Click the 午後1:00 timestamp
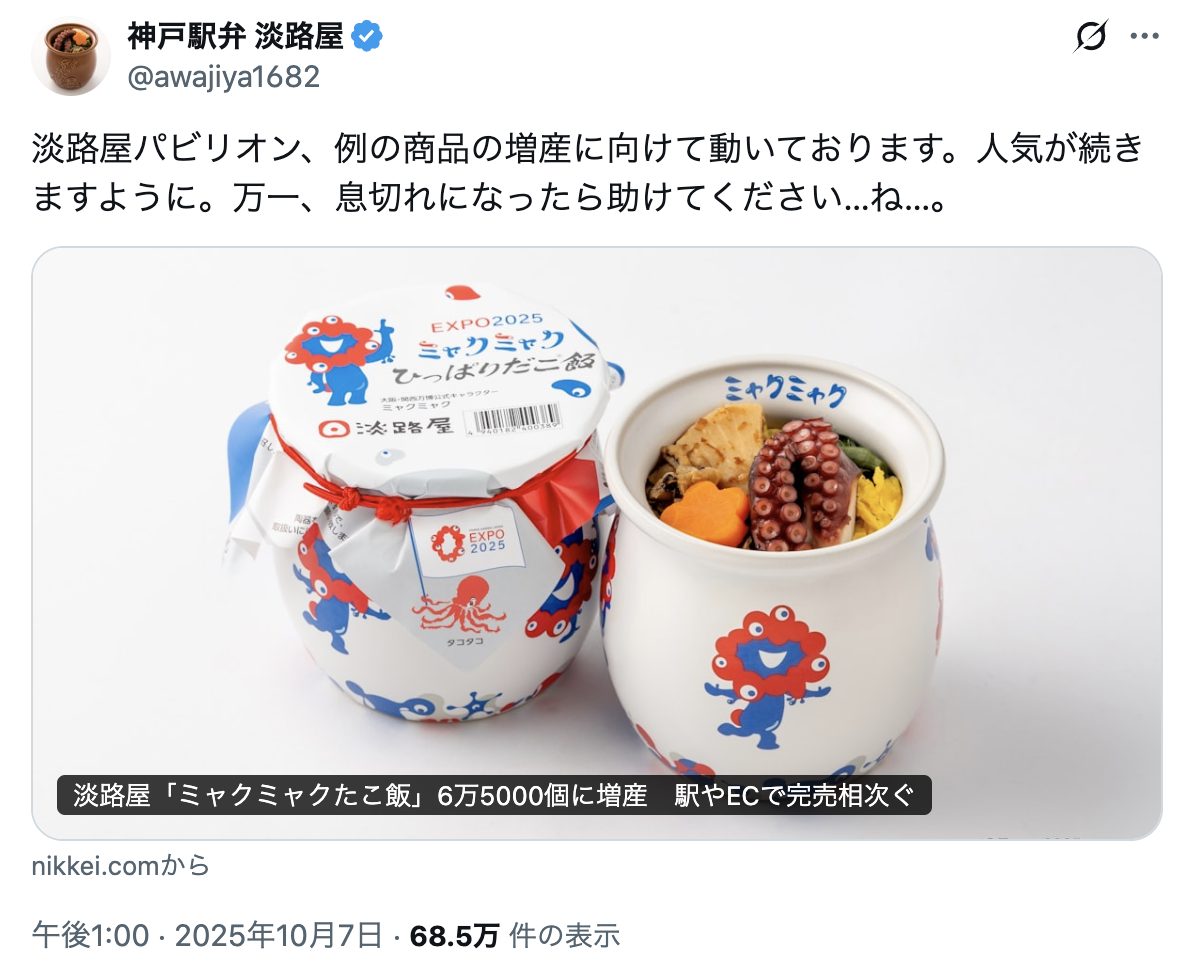Image resolution: width=1194 pixels, height=976 pixels. [91, 935]
